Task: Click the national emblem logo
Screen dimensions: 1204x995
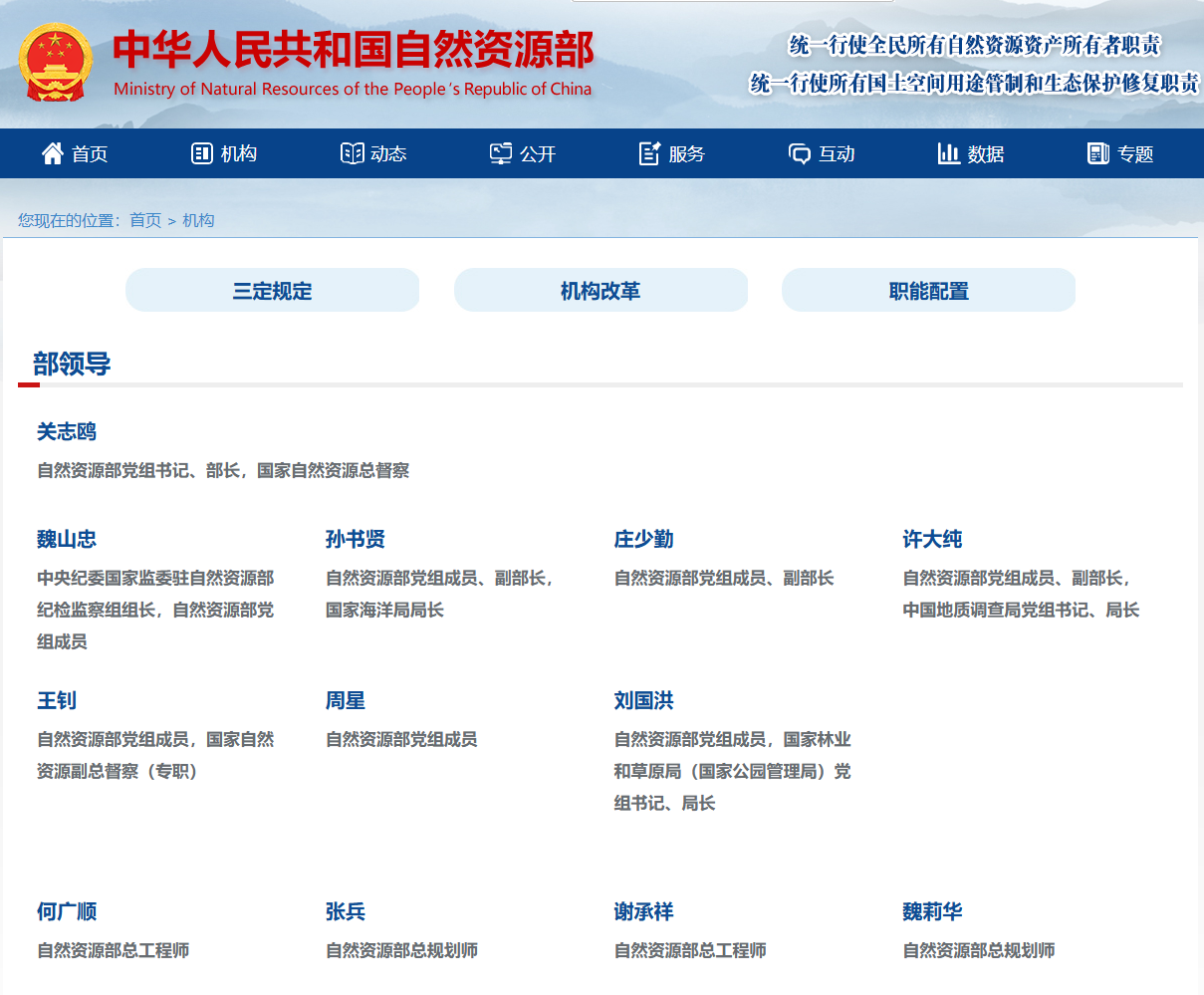Action: click(x=55, y=63)
